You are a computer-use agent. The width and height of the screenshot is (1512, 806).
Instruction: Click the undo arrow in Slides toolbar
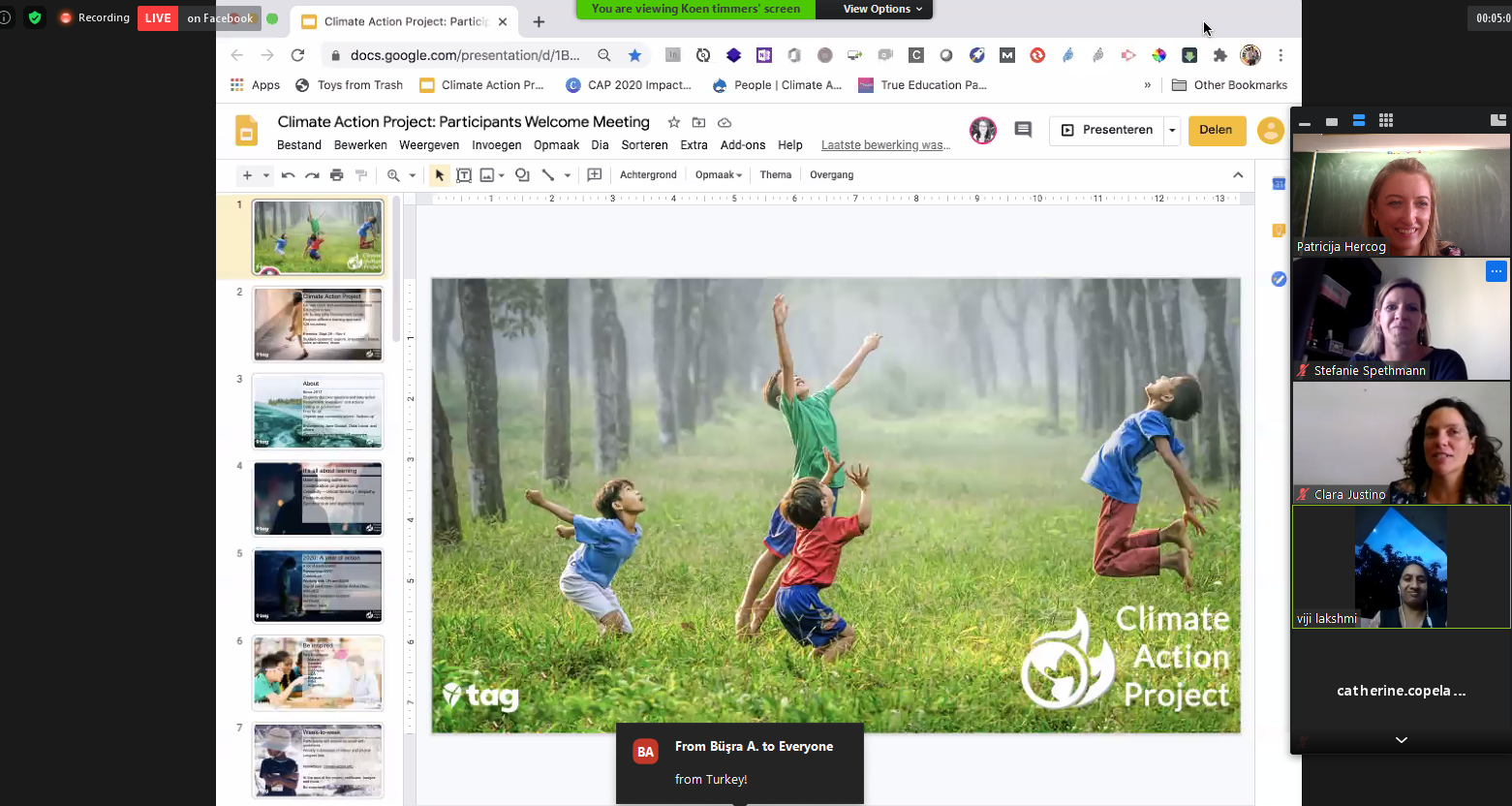(x=288, y=175)
